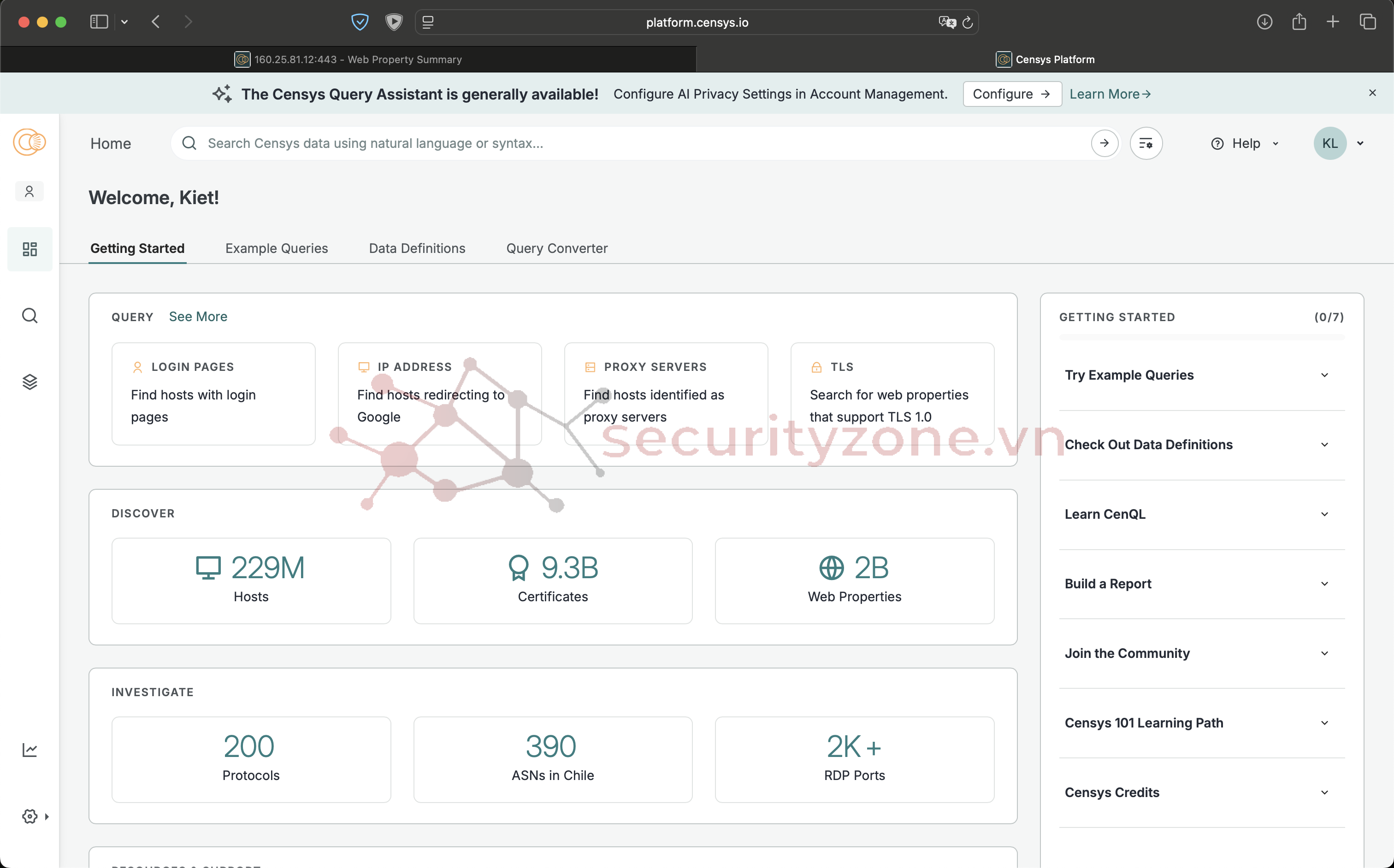Click the gray shield play extension icon
This screenshot has height=868, width=1394.
pos(393,23)
